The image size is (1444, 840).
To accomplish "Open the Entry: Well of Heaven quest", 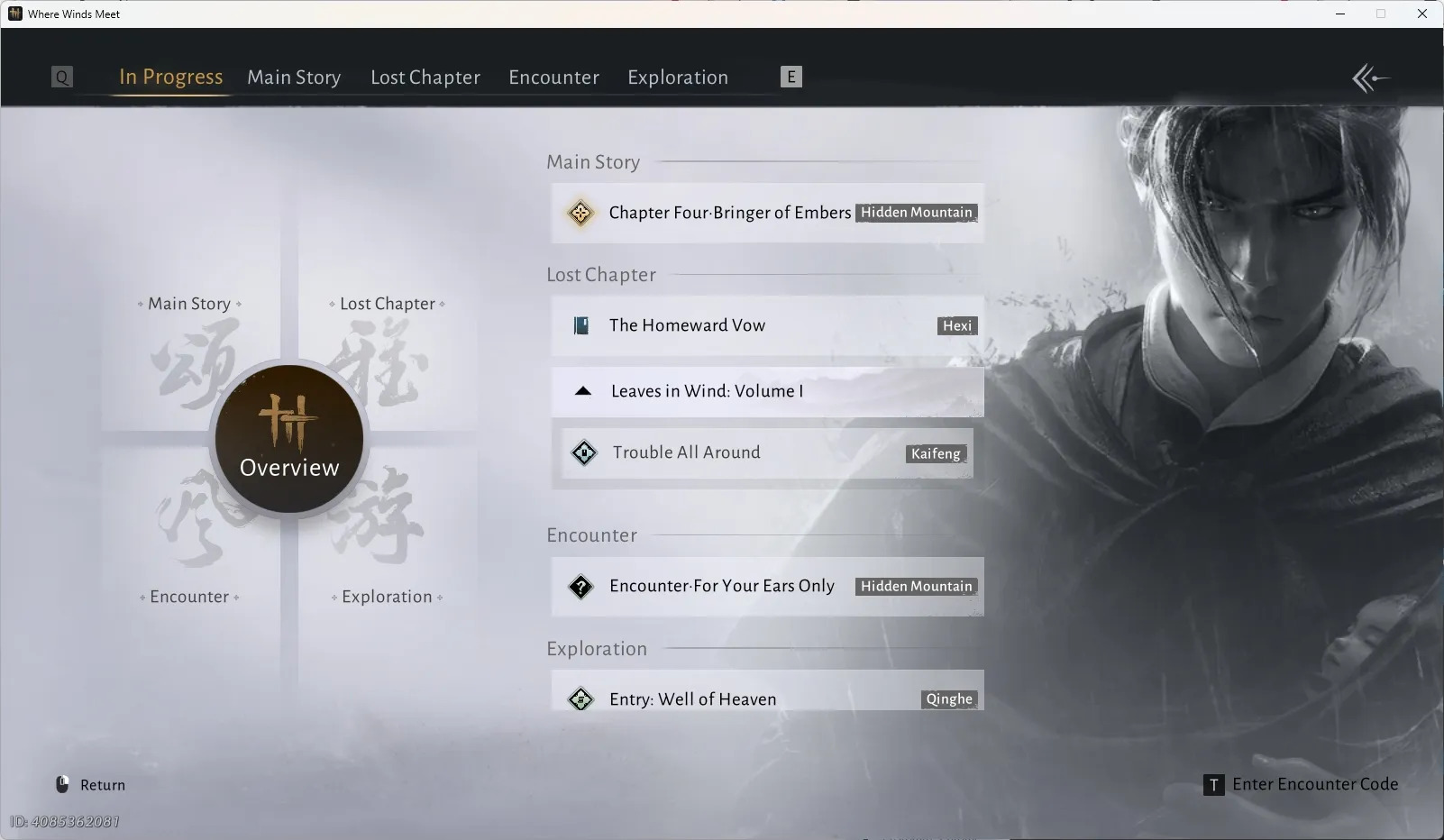I will click(767, 690).
